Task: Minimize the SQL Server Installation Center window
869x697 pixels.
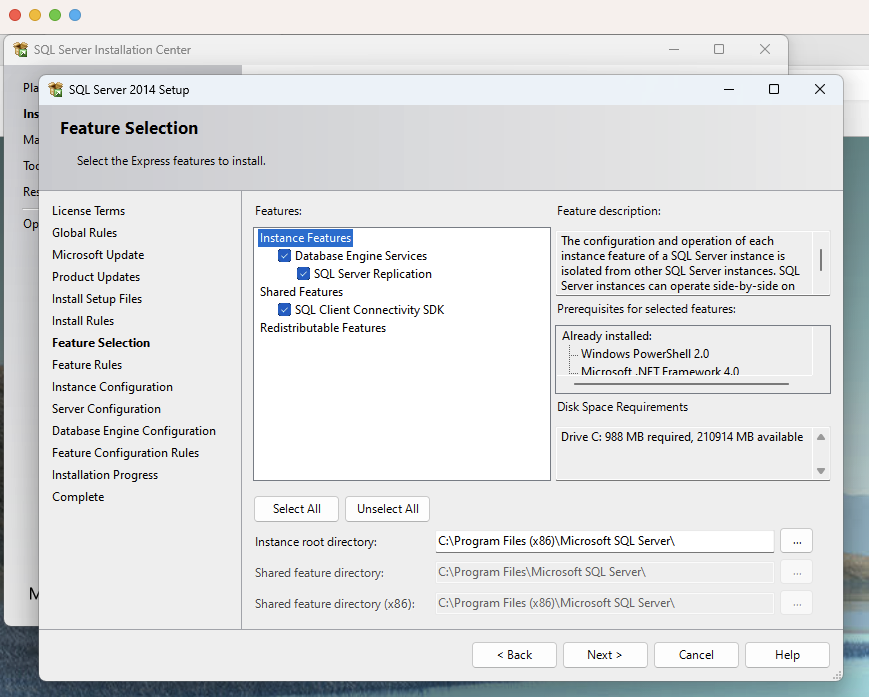Action: tap(674, 49)
